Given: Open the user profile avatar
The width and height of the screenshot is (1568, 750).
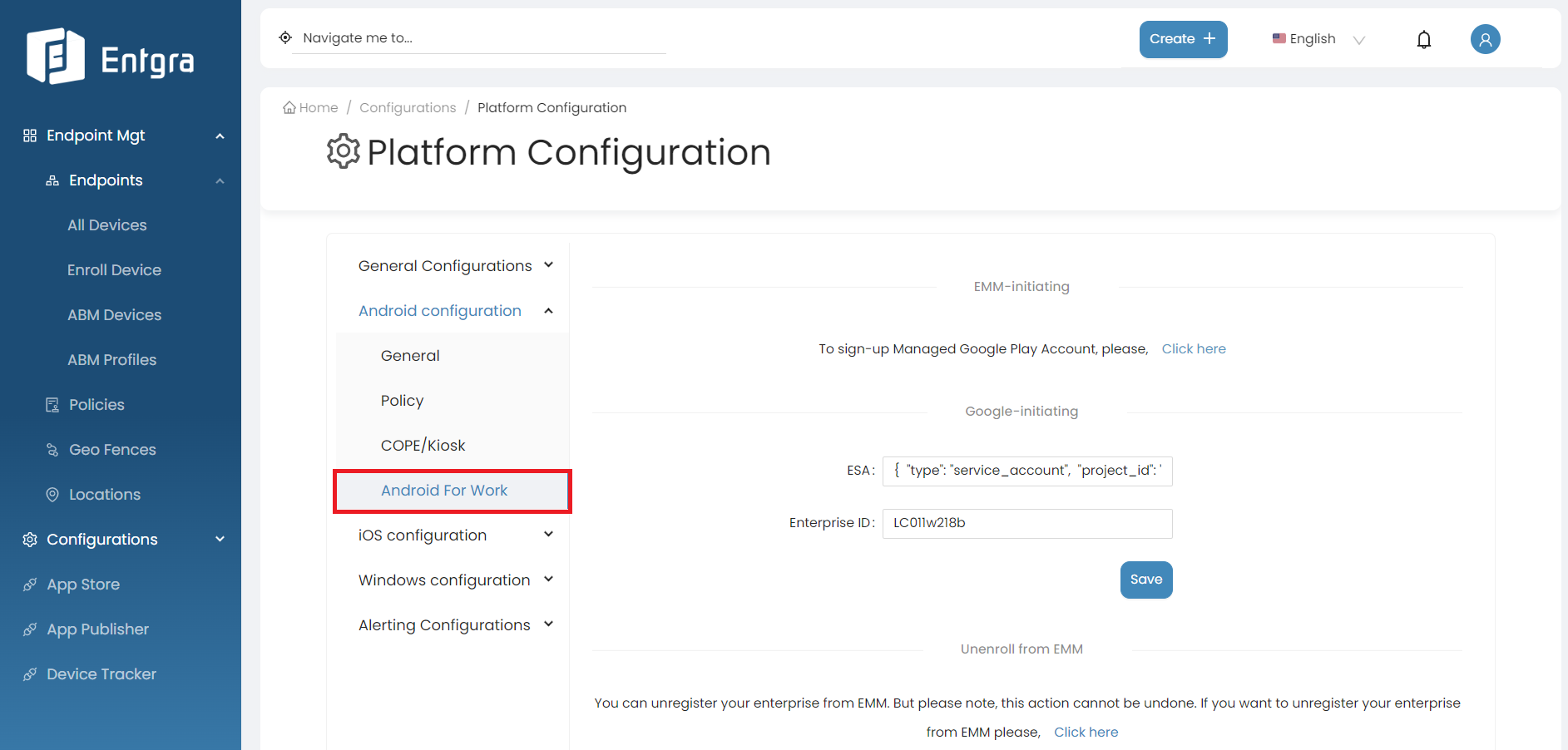Looking at the screenshot, I should coord(1485,39).
